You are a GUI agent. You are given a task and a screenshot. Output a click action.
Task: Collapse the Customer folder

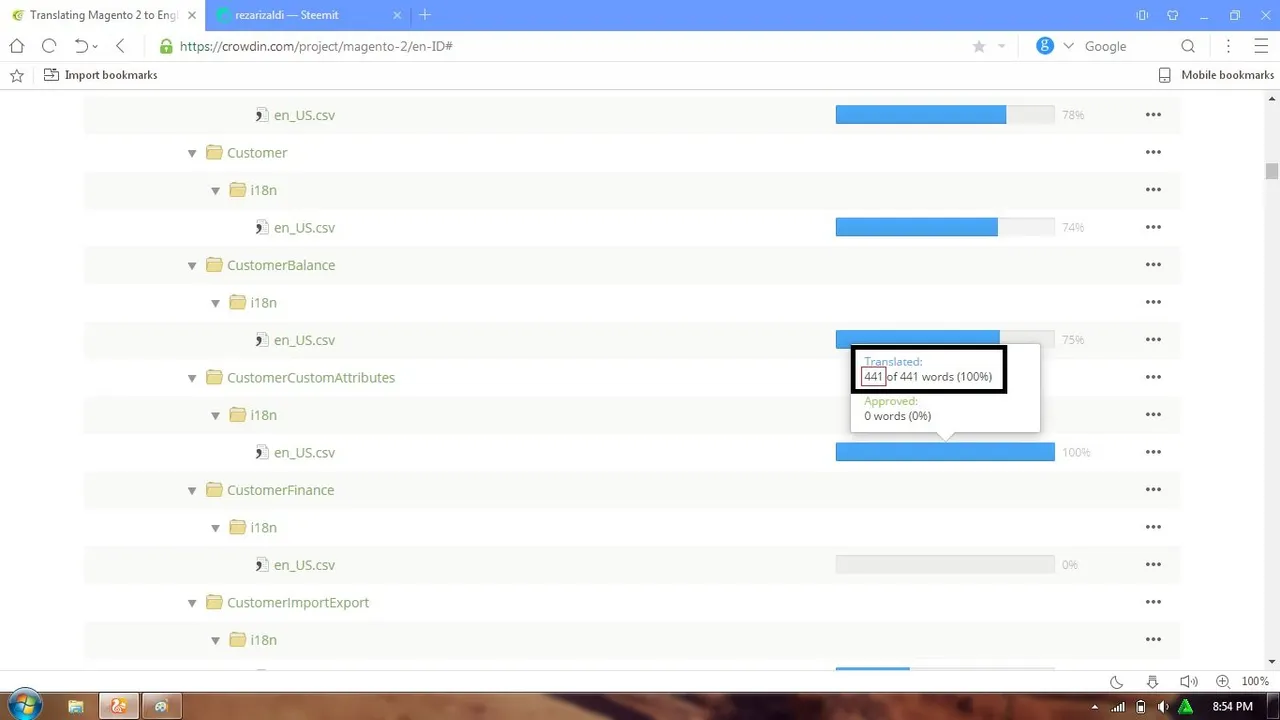click(192, 153)
